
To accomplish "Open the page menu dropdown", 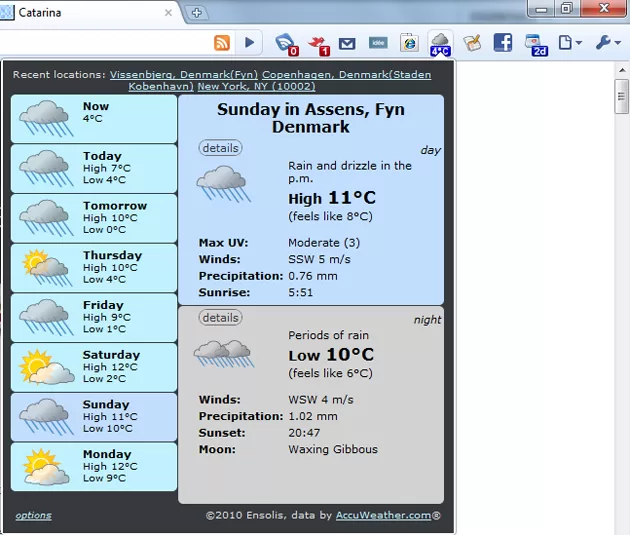I will (569, 43).
